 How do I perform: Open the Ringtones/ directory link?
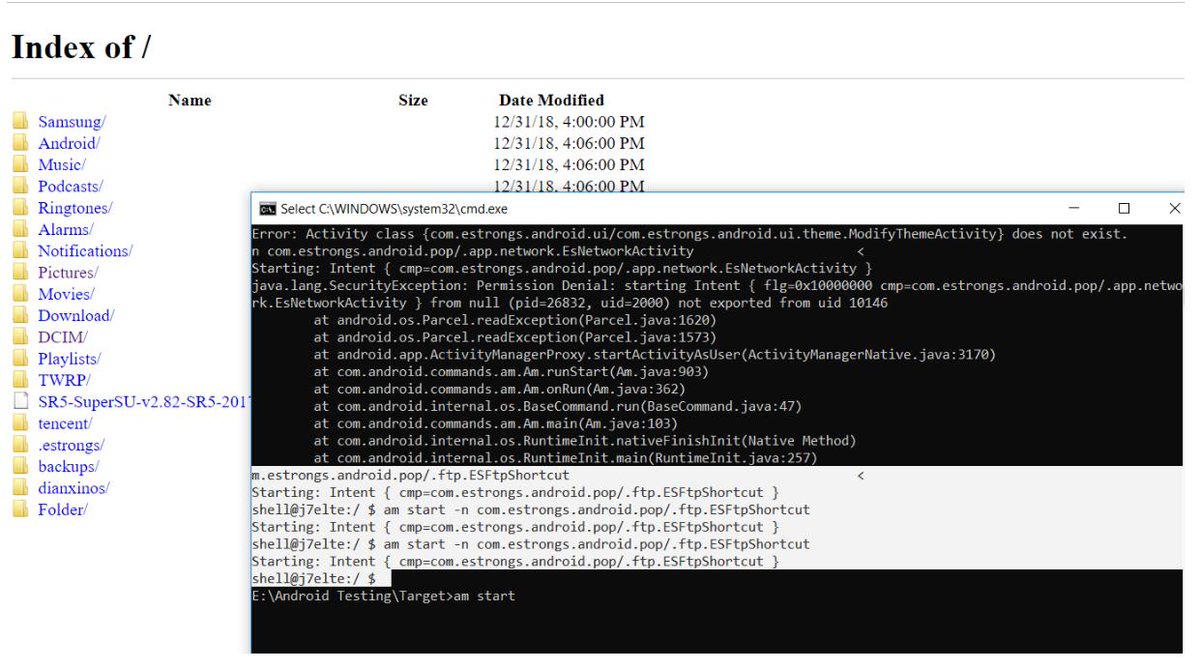coord(75,208)
